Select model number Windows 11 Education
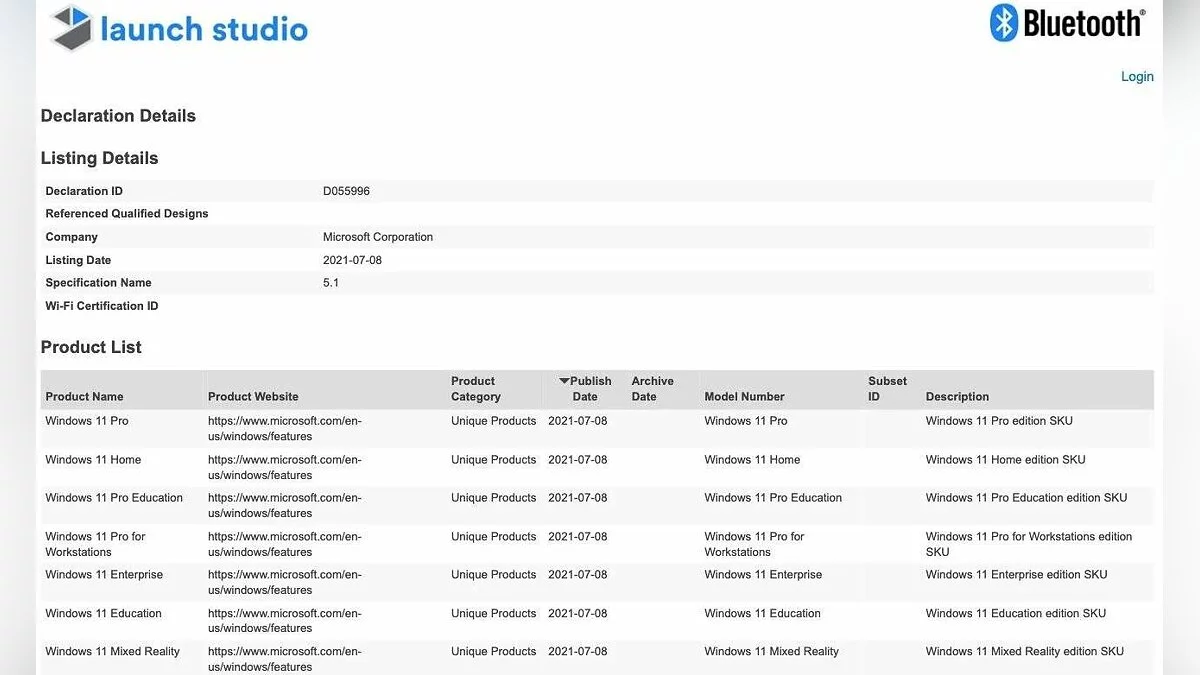 click(x=762, y=614)
